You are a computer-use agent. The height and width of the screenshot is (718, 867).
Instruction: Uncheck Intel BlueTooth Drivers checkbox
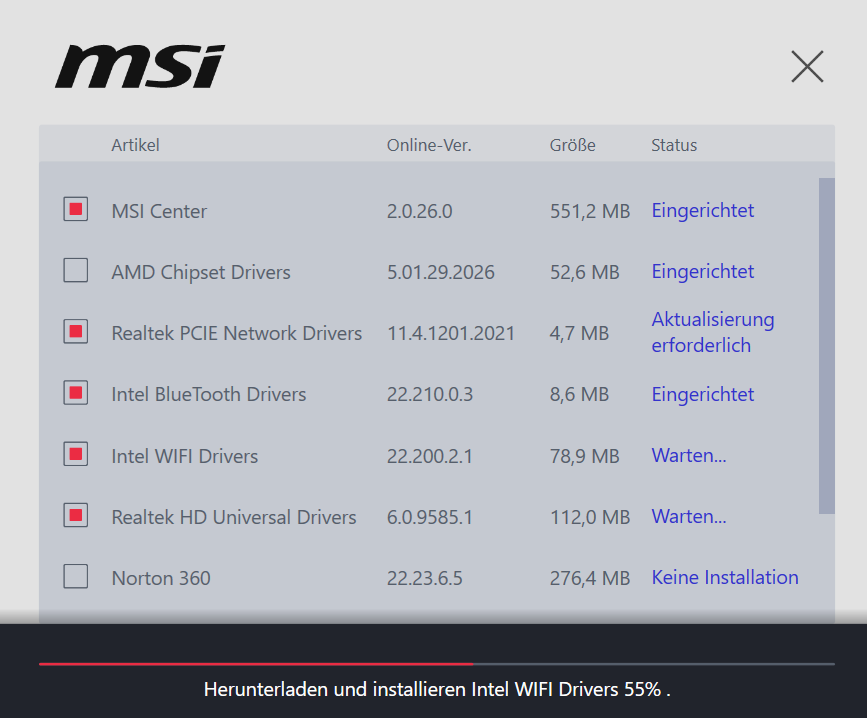(x=76, y=393)
